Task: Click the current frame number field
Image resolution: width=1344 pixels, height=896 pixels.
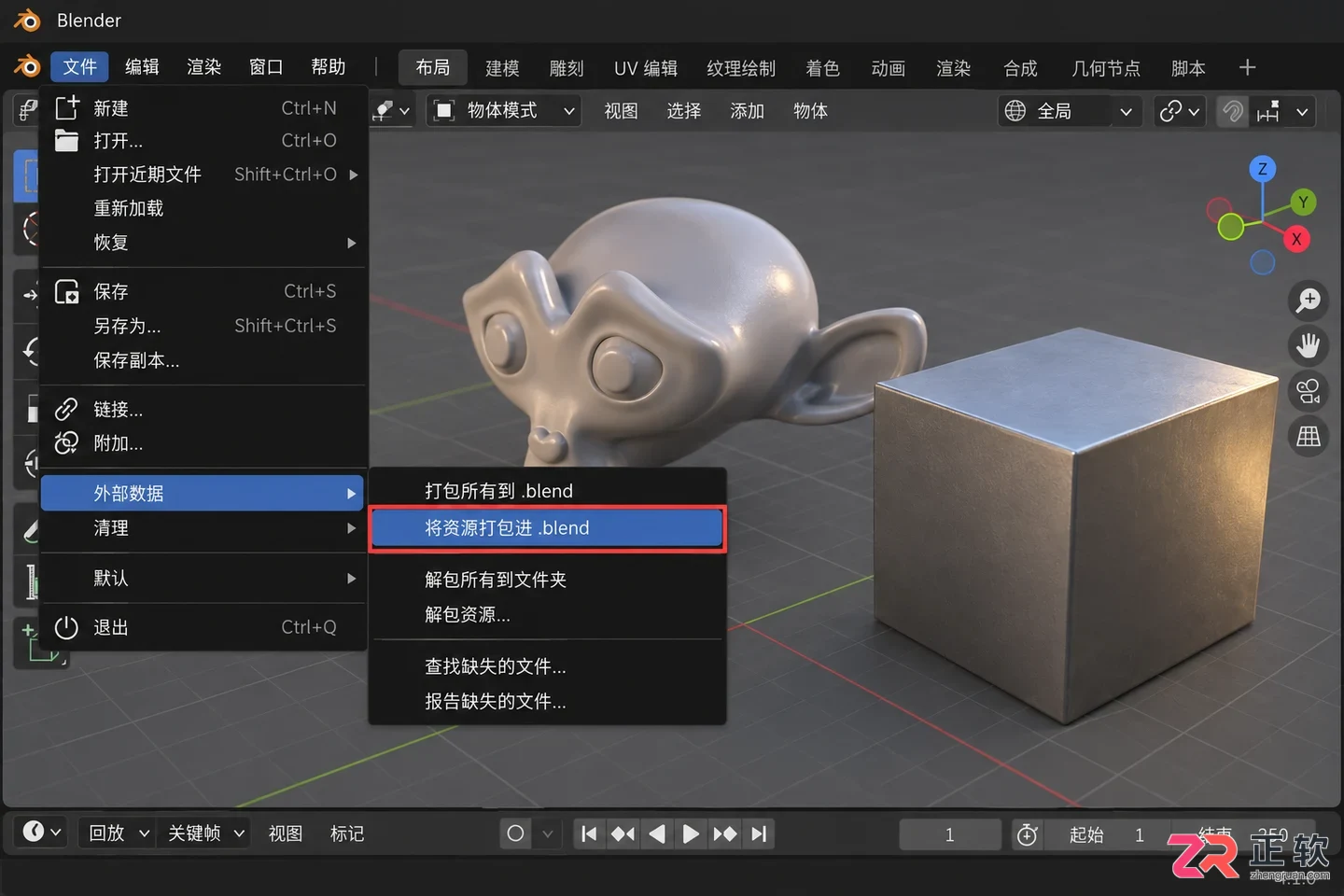Action: pyautogui.click(x=950, y=834)
